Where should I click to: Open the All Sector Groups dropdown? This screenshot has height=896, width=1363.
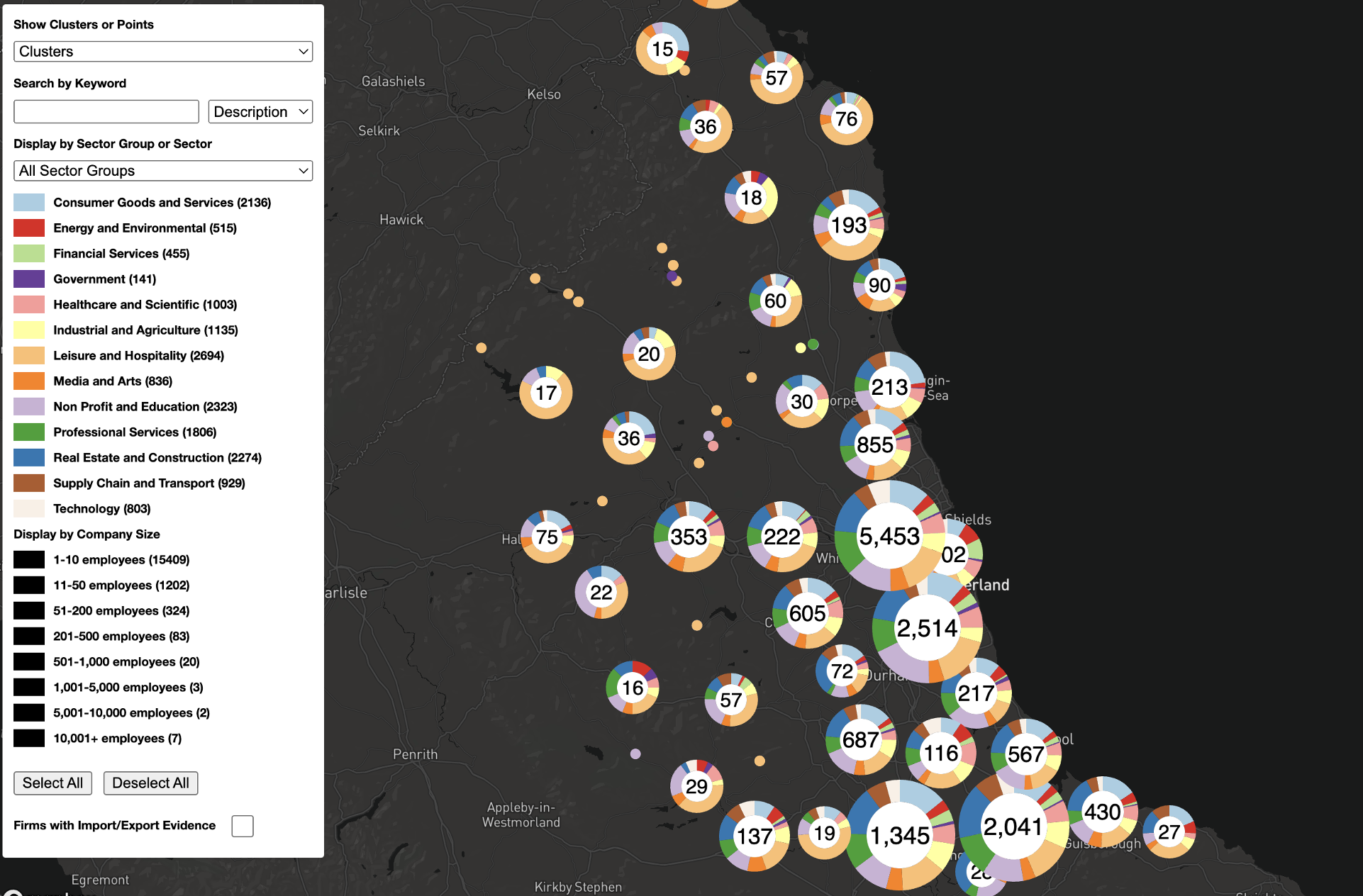(163, 170)
